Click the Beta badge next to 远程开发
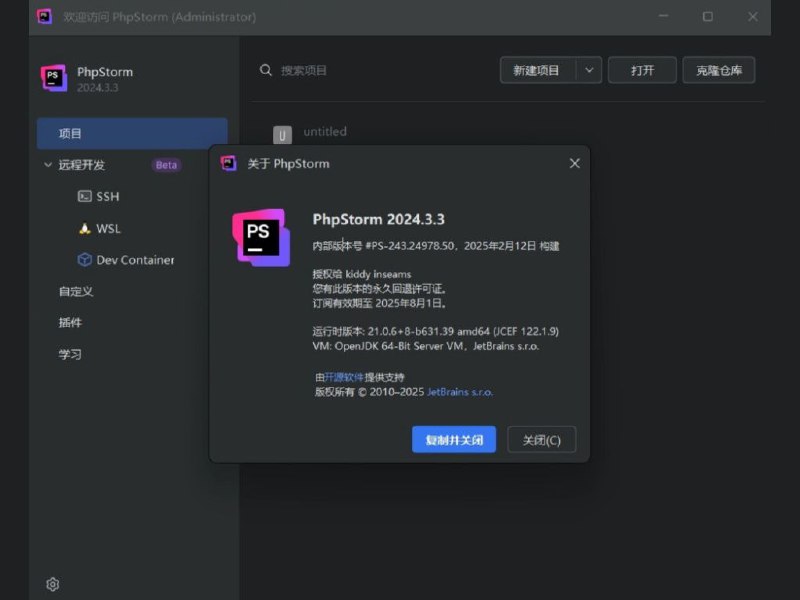Viewport: 800px width, 600px height. 166,165
